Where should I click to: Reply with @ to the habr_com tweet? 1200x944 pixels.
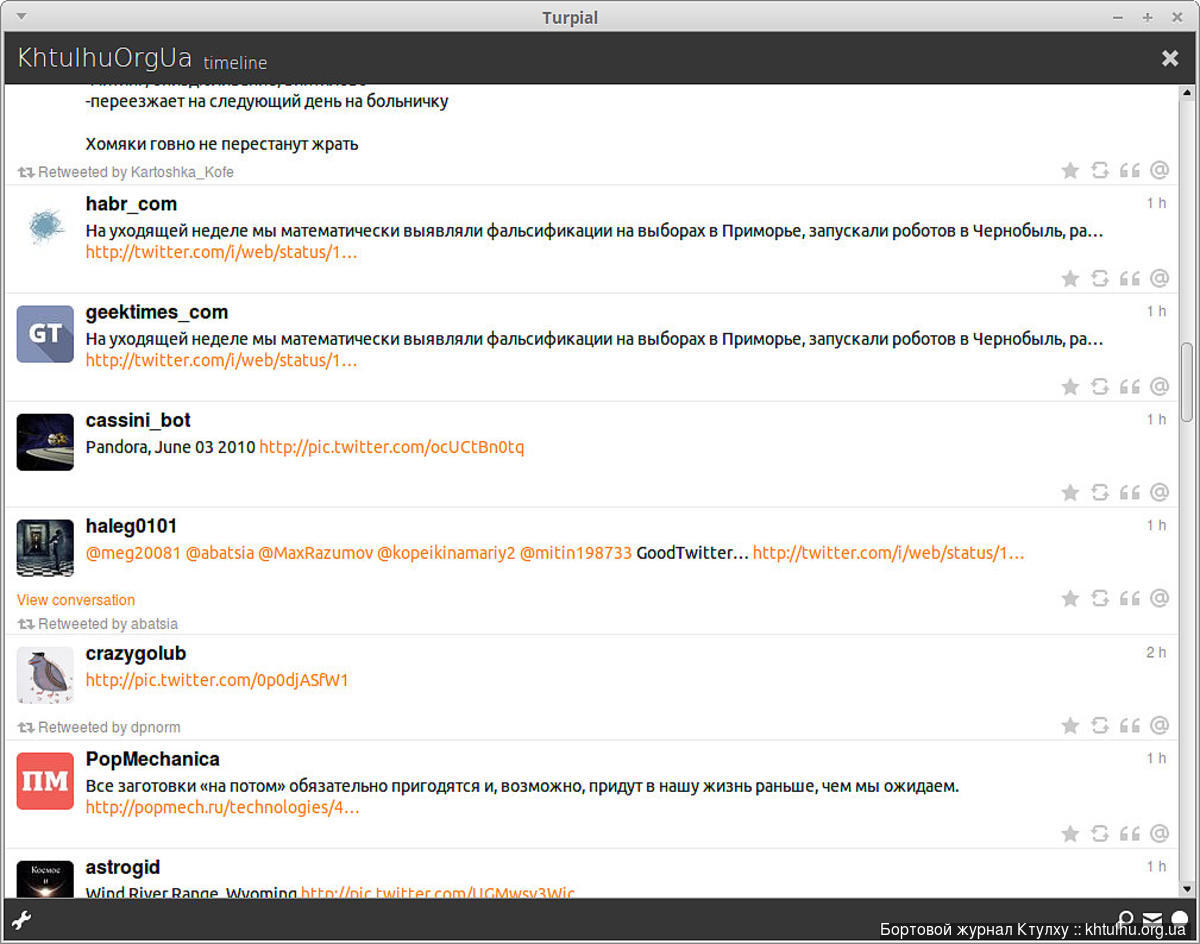[1160, 278]
